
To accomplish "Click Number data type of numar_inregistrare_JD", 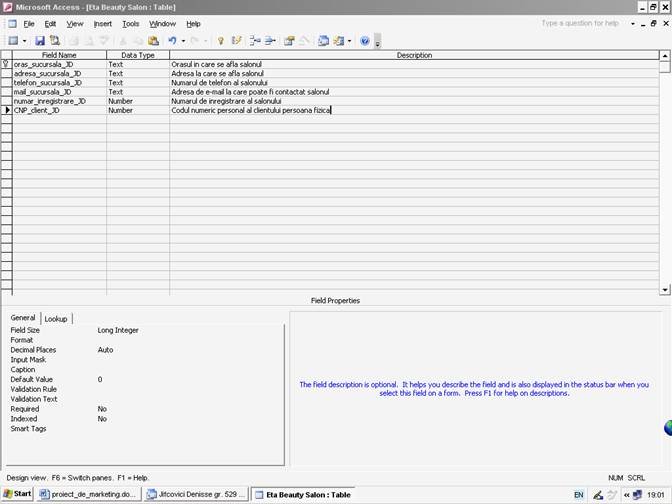I will 120,101.
